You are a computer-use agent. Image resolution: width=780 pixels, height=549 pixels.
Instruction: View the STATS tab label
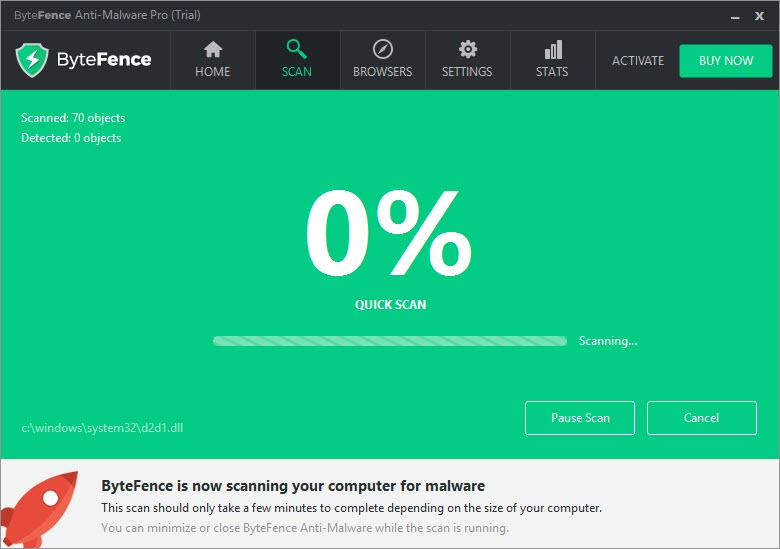552,72
